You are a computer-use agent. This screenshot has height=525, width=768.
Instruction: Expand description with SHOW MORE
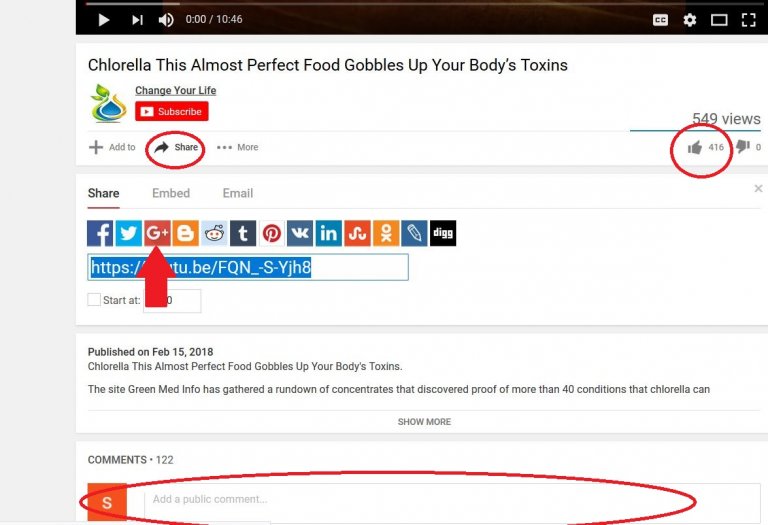(424, 422)
